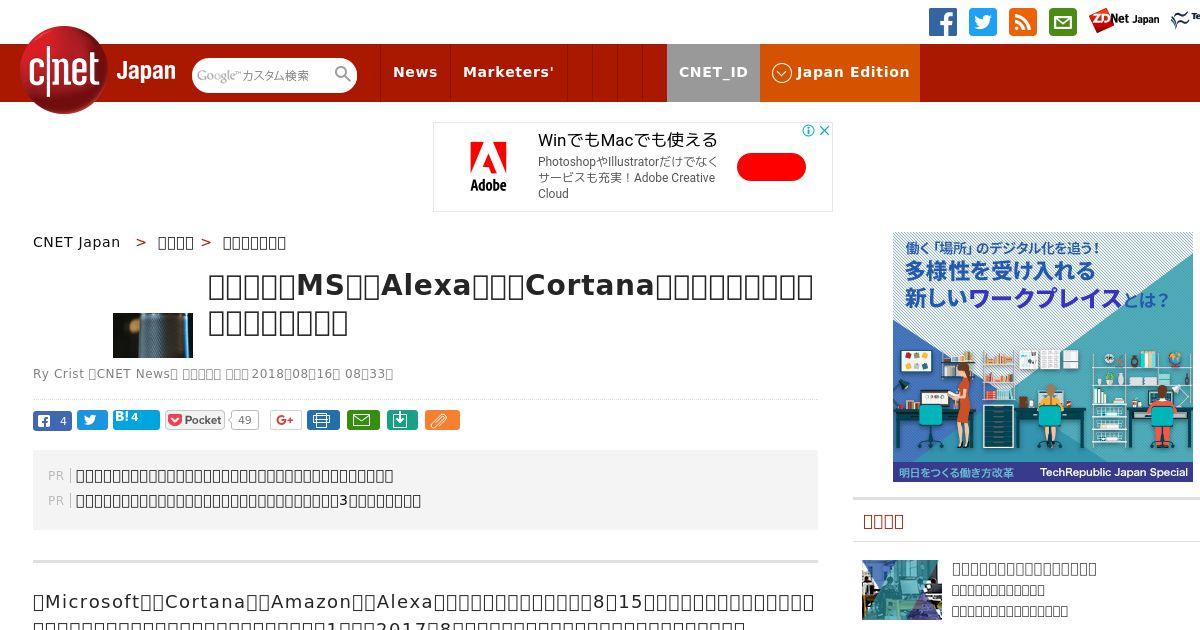Image resolution: width=1200 pixels, height=630 pixels.
Task: Tweet this article via Twitter share button
Action: pos(92,421)
